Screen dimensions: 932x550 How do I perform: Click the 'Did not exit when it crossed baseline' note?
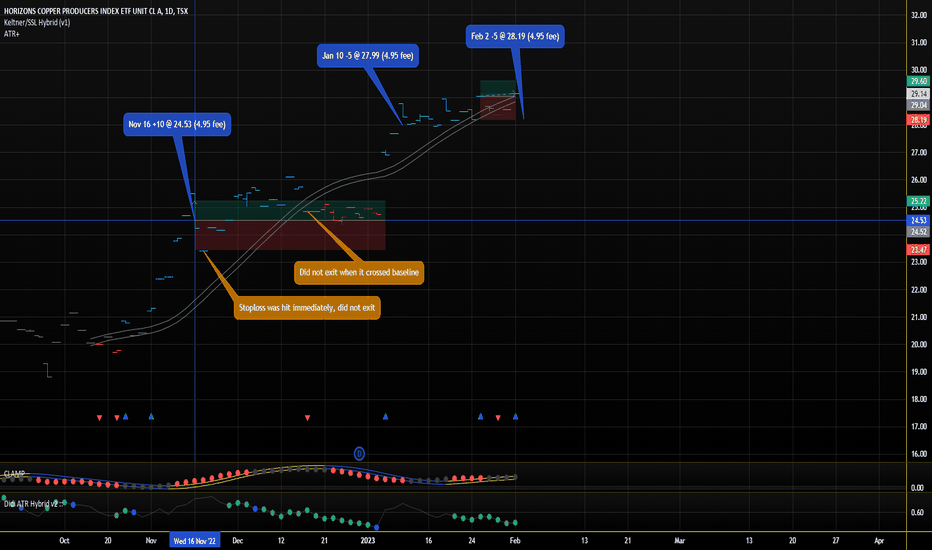tap(359, 272)
